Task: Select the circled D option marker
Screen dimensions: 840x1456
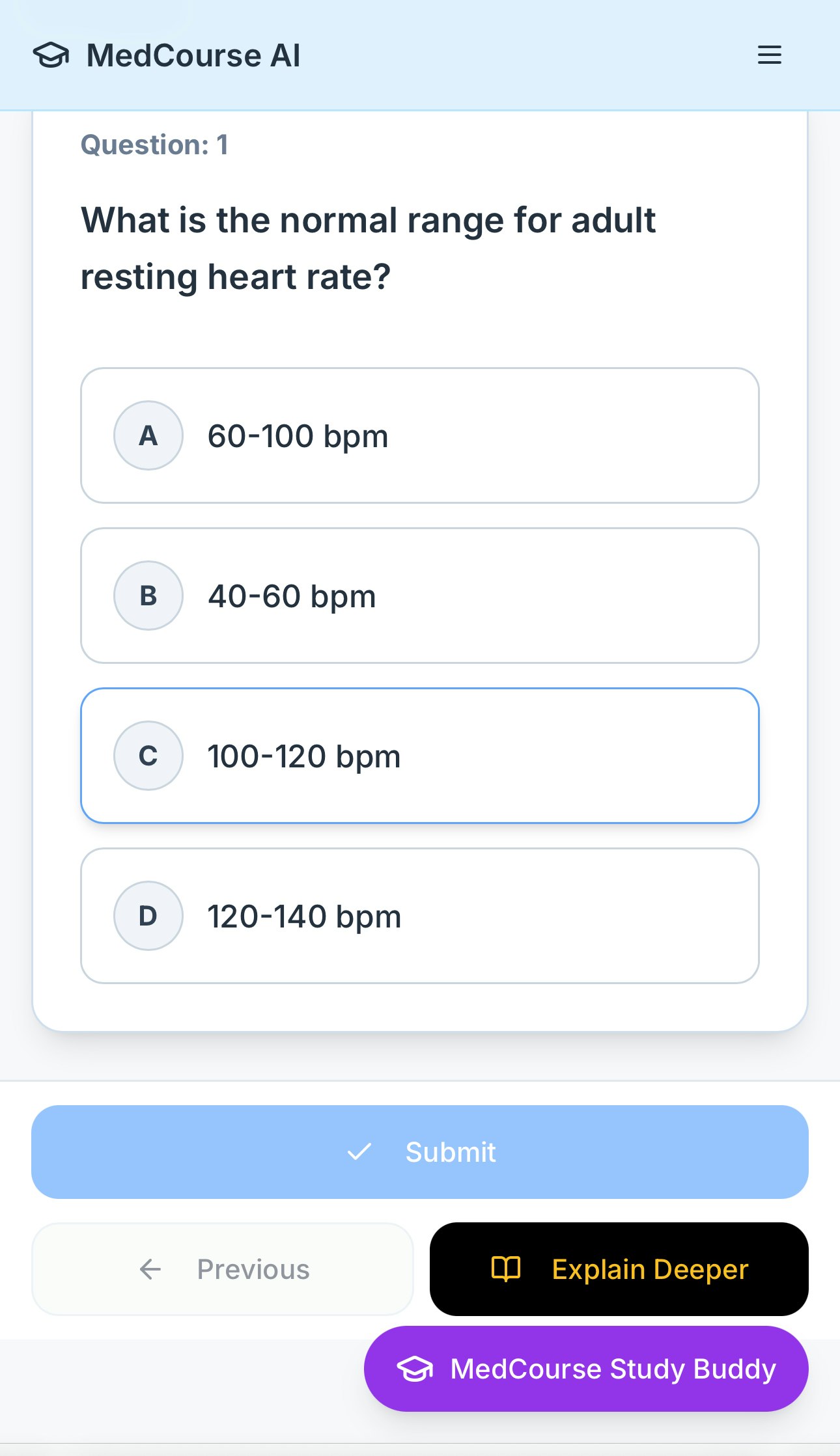Action: tap(148, 915)
